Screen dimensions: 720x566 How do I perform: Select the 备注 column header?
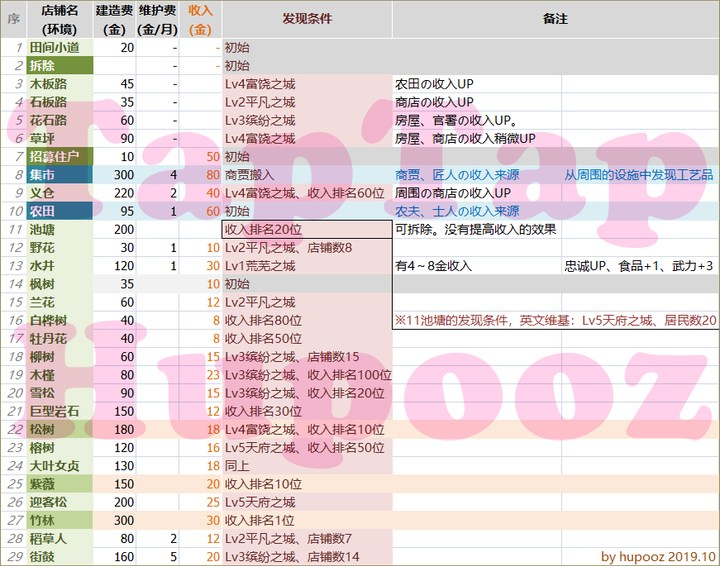pyautogui.click(x=556, y=20)
